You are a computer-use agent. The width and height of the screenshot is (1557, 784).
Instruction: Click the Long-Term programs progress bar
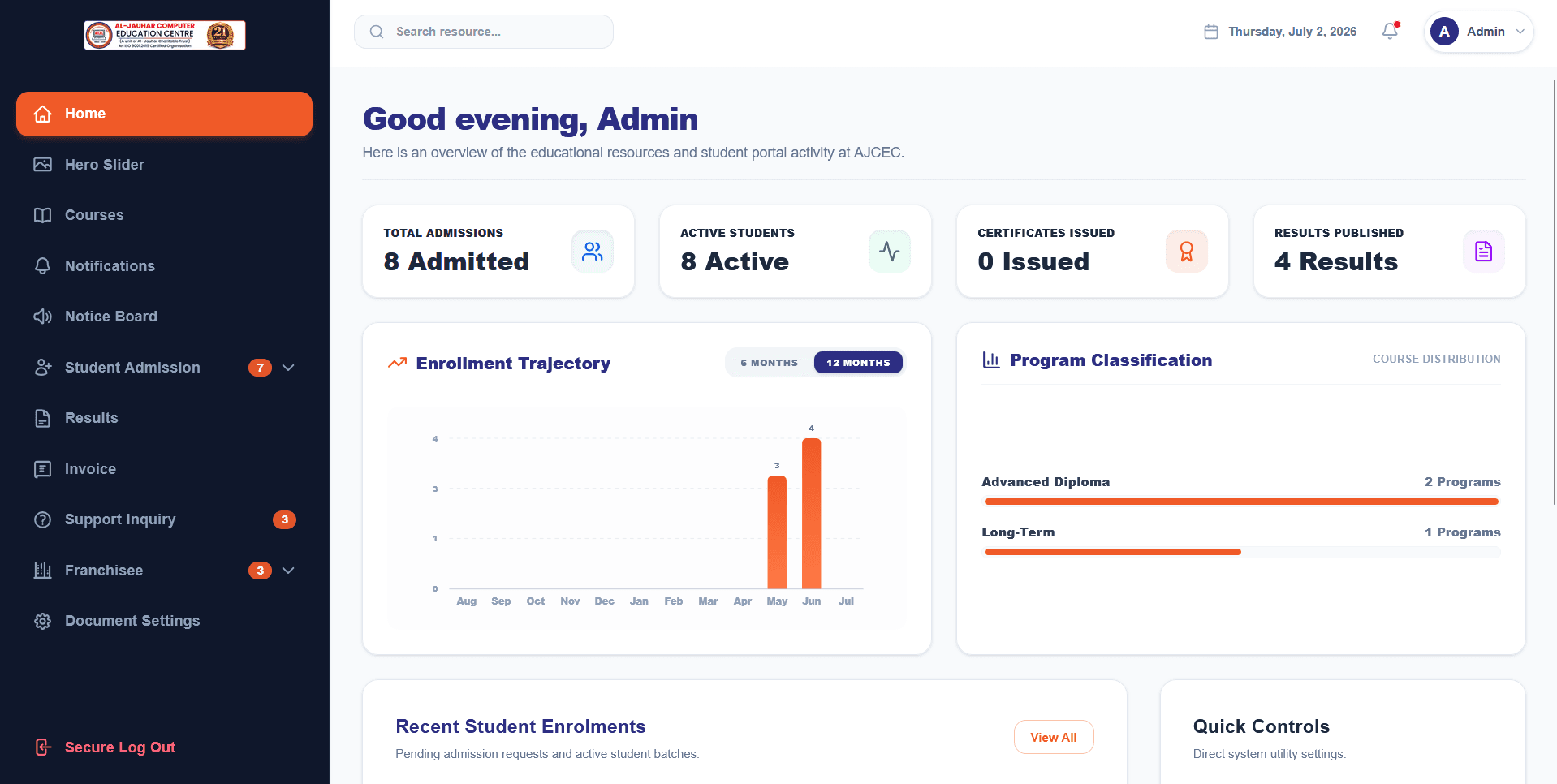pos(1241,552)
